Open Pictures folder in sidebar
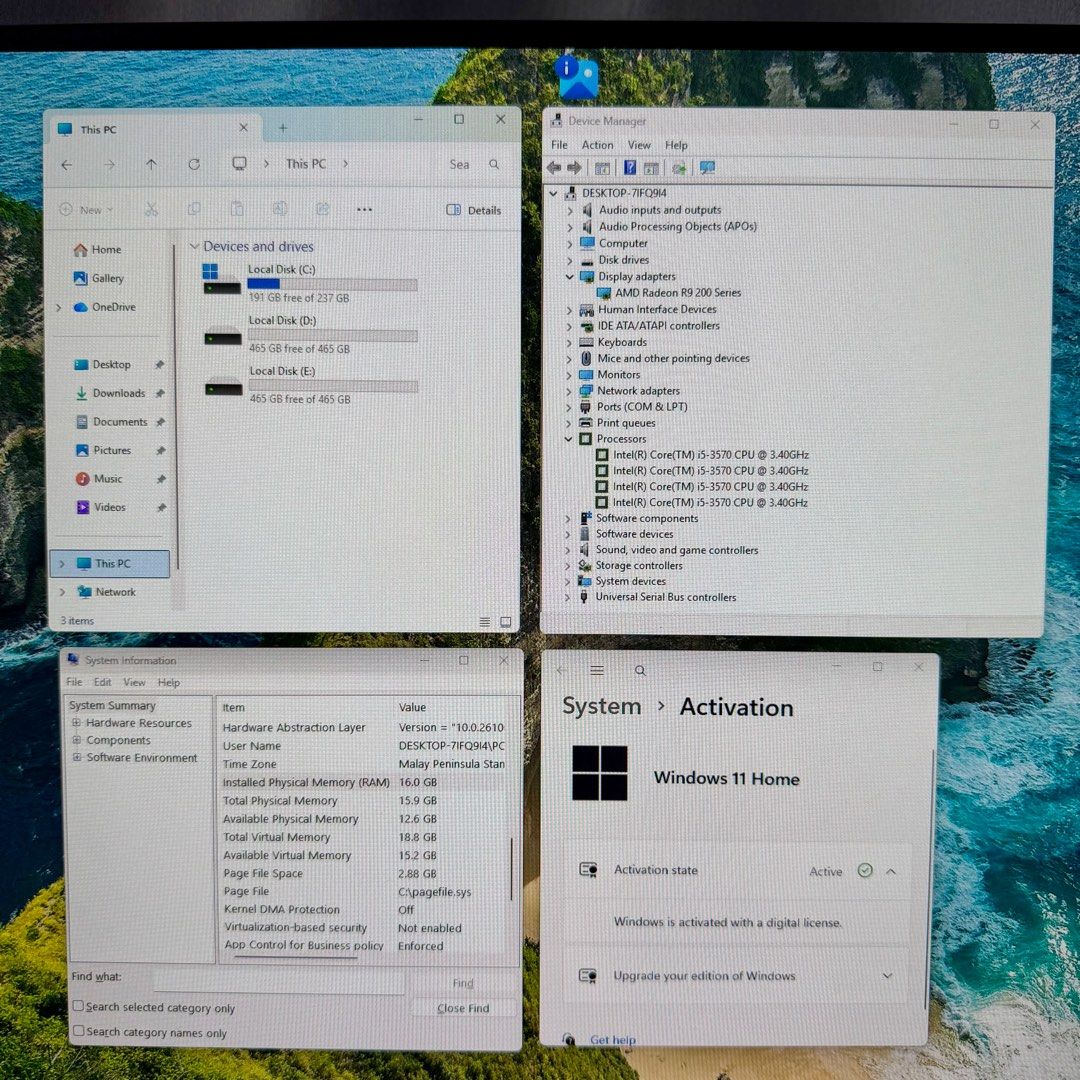The image size is (1080, 1080). point(103,450)
